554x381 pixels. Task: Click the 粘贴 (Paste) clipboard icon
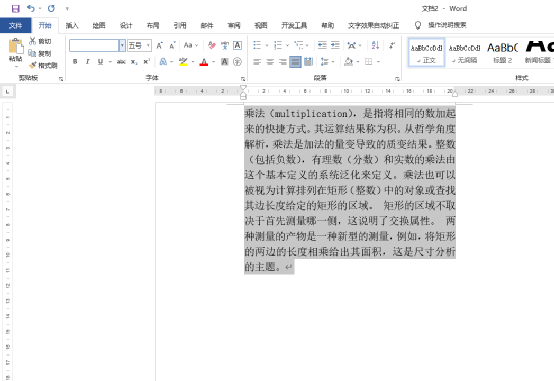16,46
